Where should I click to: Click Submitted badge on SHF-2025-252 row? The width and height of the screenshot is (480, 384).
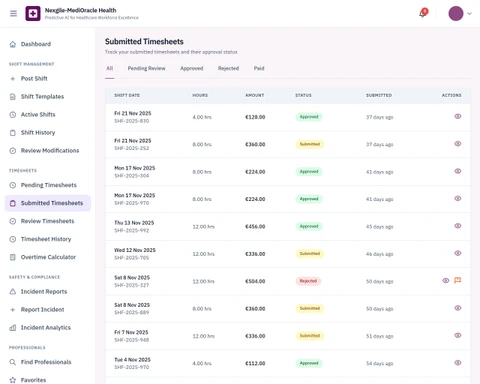pos(310,144)
